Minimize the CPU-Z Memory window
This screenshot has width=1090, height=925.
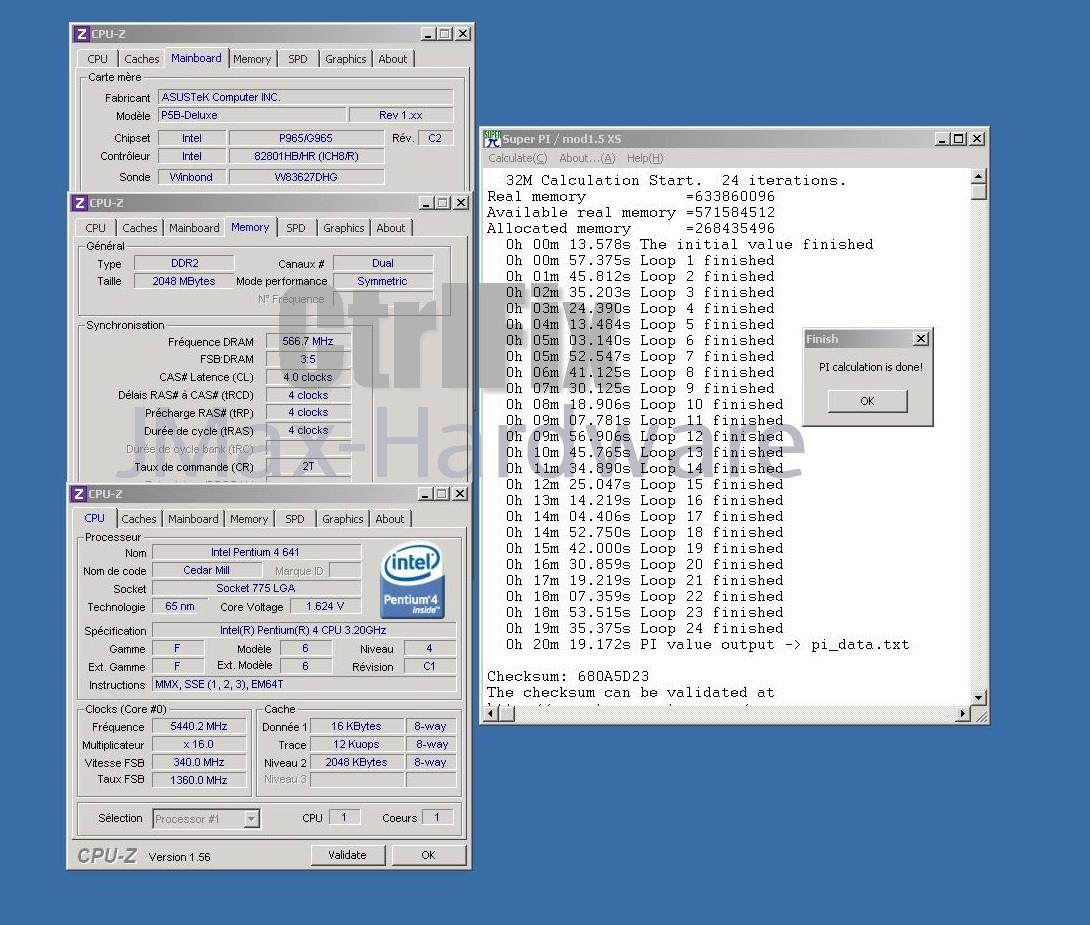[x=427, y=202]
